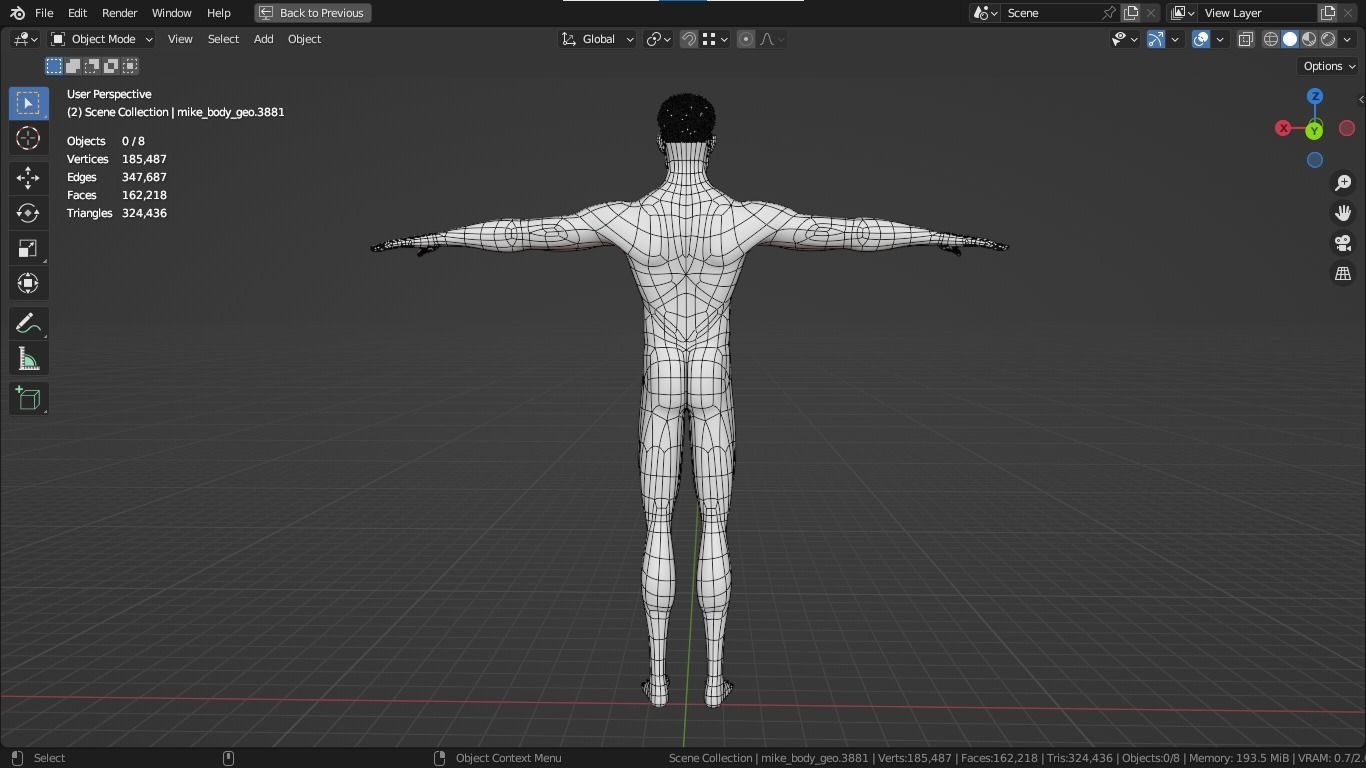Click Back to Previous button
Image resolution: width=1366 pixels, height=768 pixels.
(312, 13)
